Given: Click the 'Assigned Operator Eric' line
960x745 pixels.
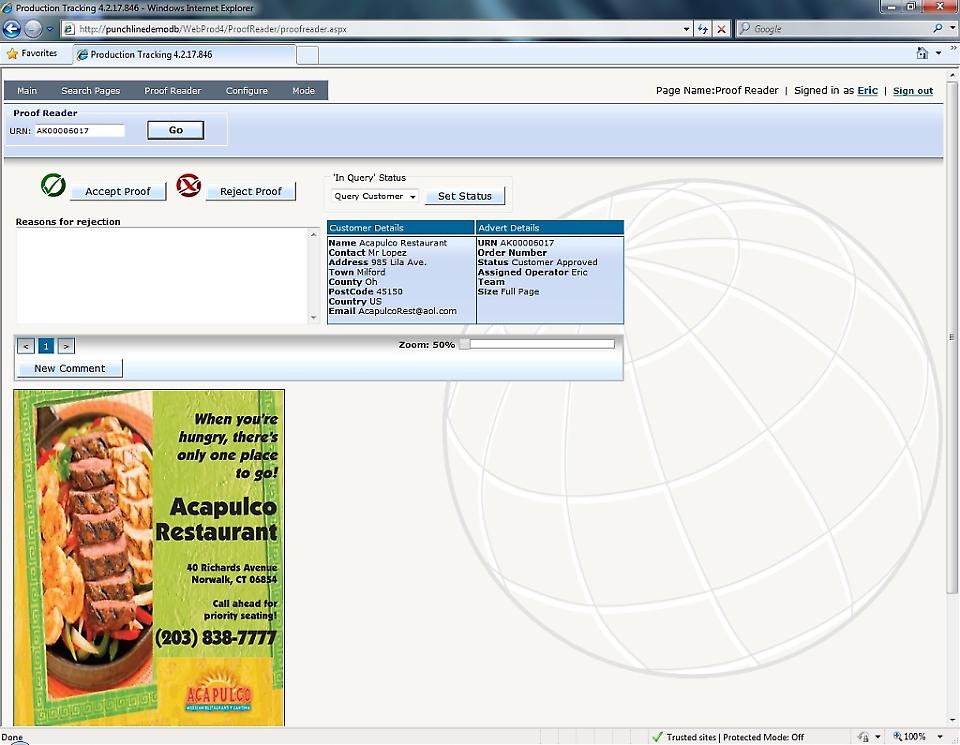Looking at the screenshot, I should point(533,272).
